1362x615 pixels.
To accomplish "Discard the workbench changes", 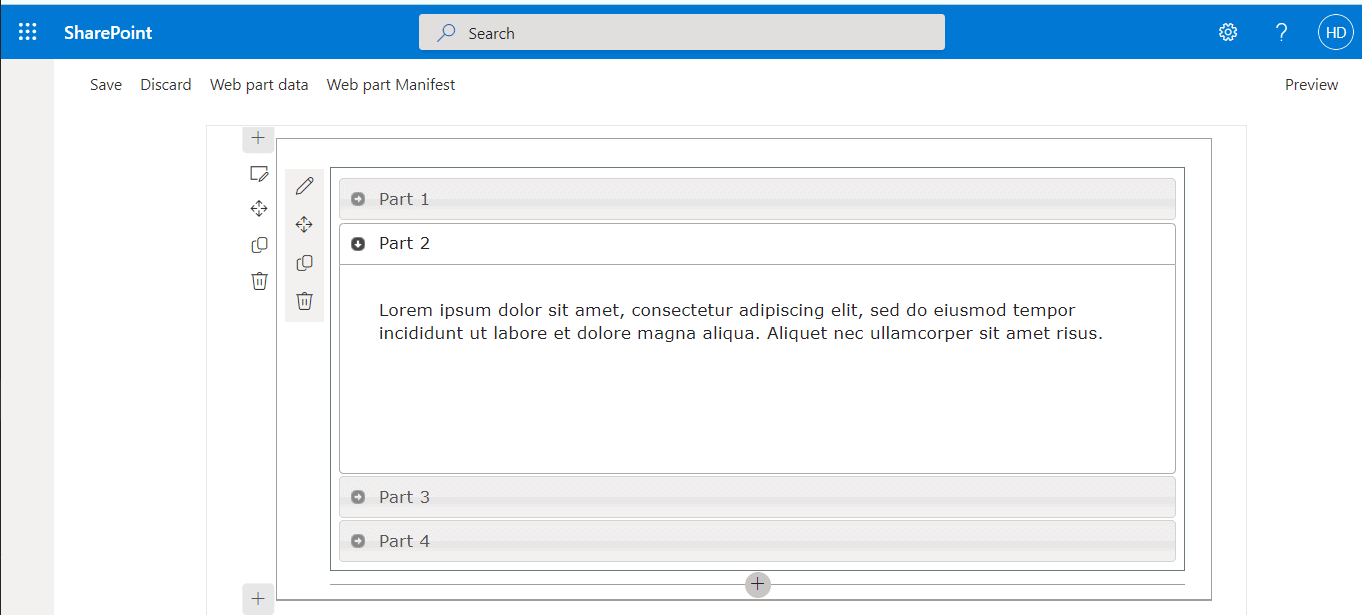I will (x=166, y=84).
